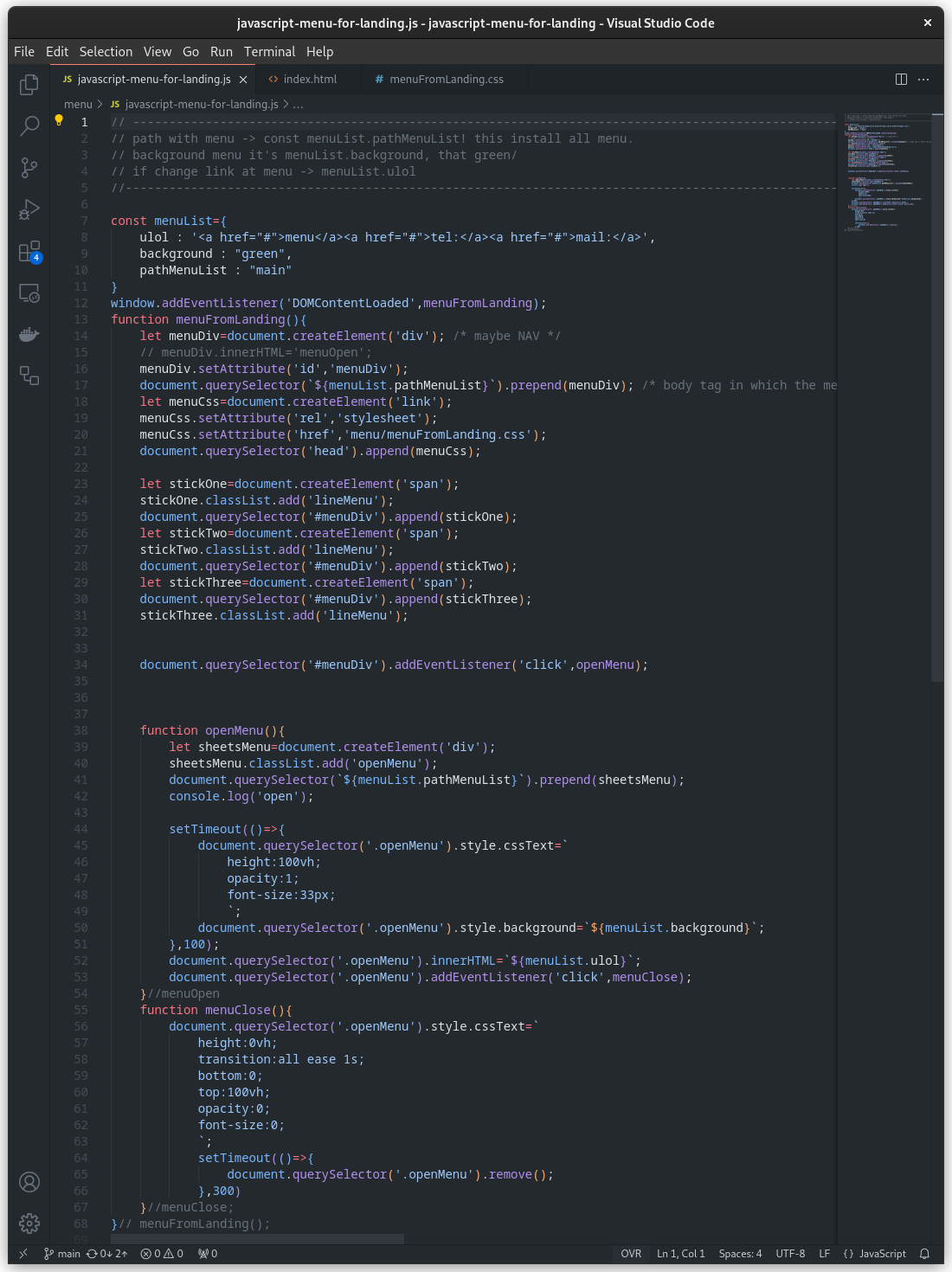Toggle OVR overtype mode in status bar

coord(631,1254)
